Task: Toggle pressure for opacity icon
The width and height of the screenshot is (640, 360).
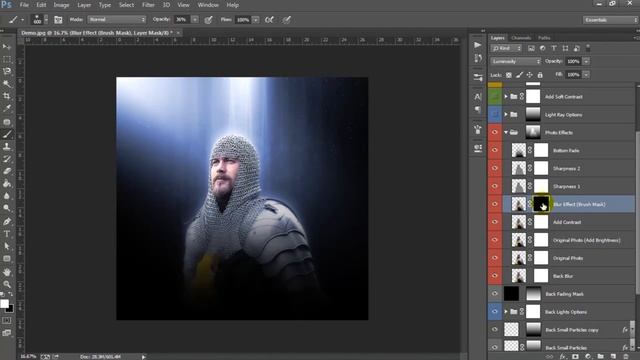Action: coord(209,20)
